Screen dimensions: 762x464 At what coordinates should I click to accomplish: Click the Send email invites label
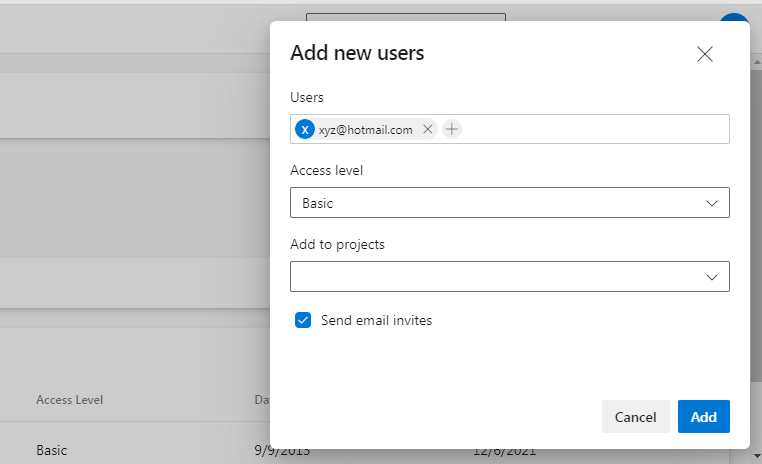coord(376,321)
